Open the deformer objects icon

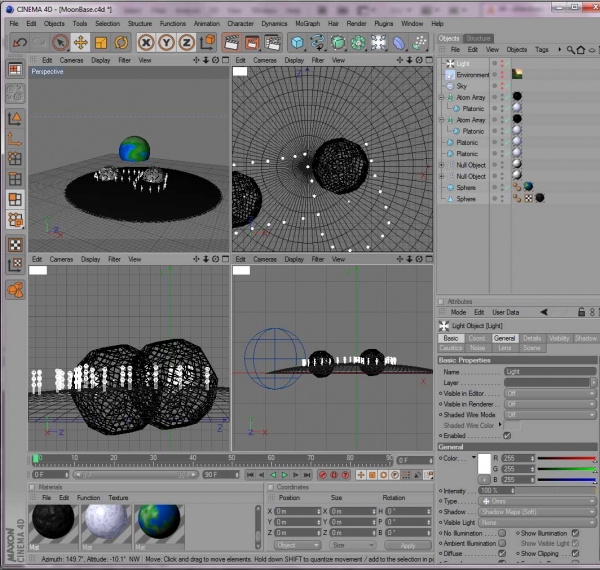[x=399, y=42]
